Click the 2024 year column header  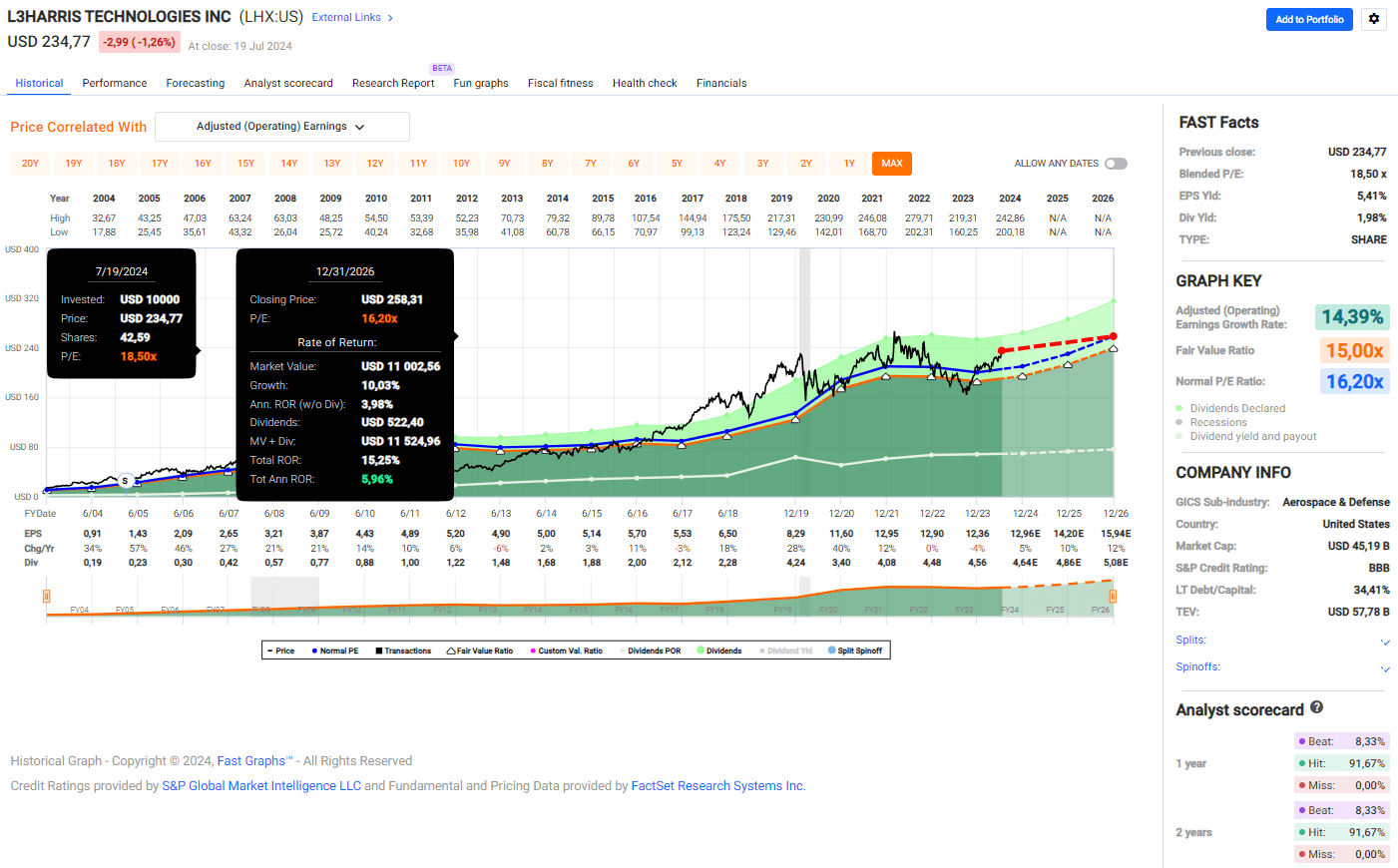(1010, 199)
